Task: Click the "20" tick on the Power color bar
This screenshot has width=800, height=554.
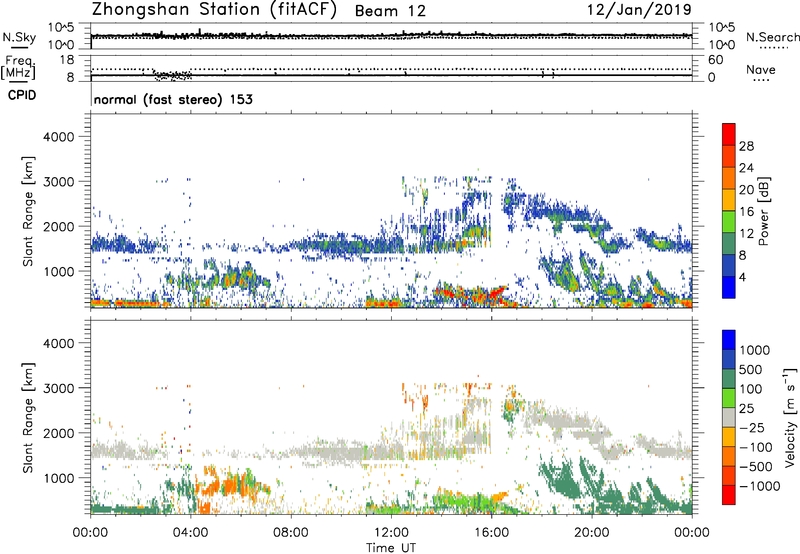Action: 746,190
